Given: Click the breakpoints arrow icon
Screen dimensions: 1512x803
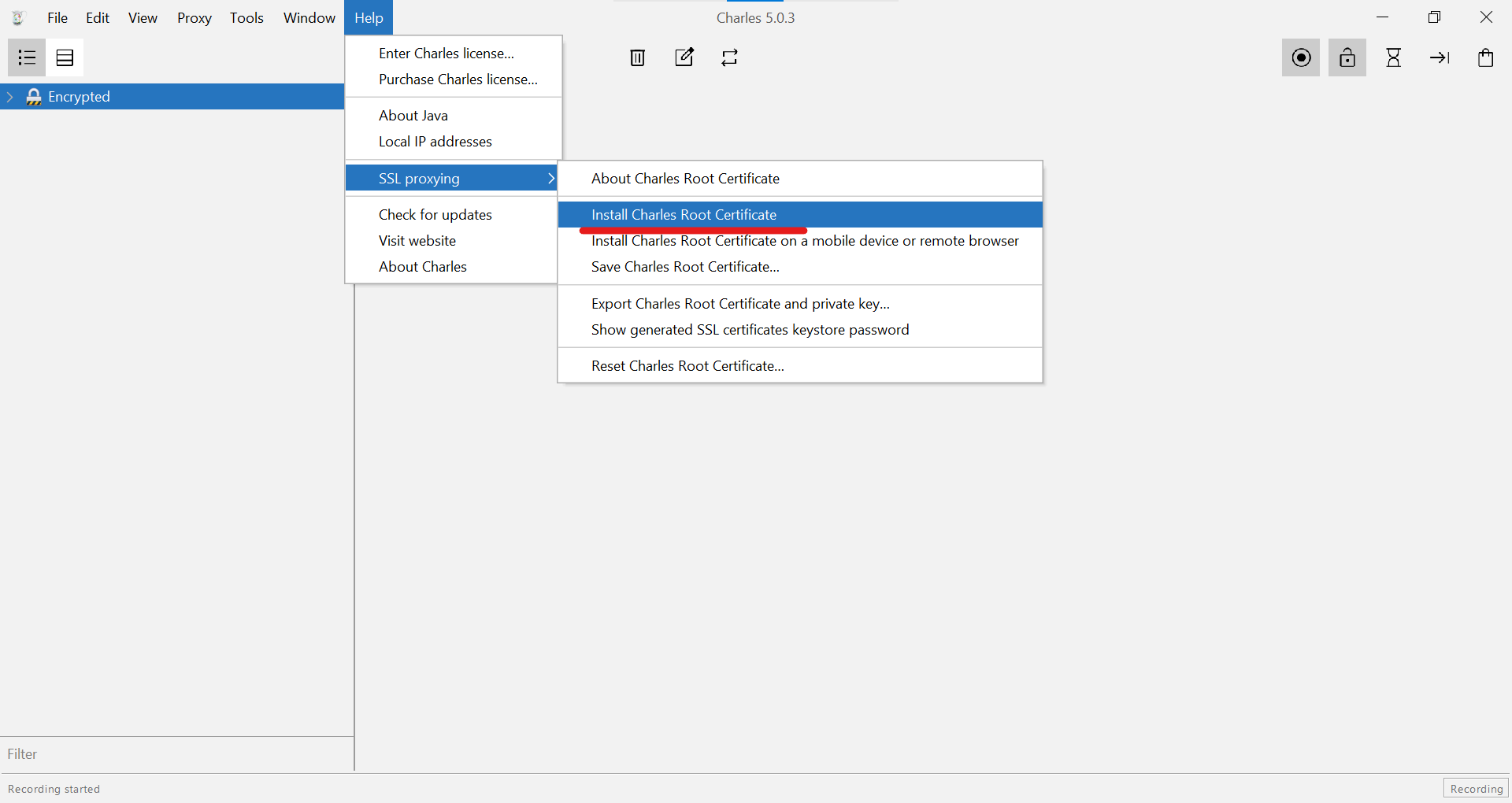Looking at the screenshot, I should tap(1440, 57).
